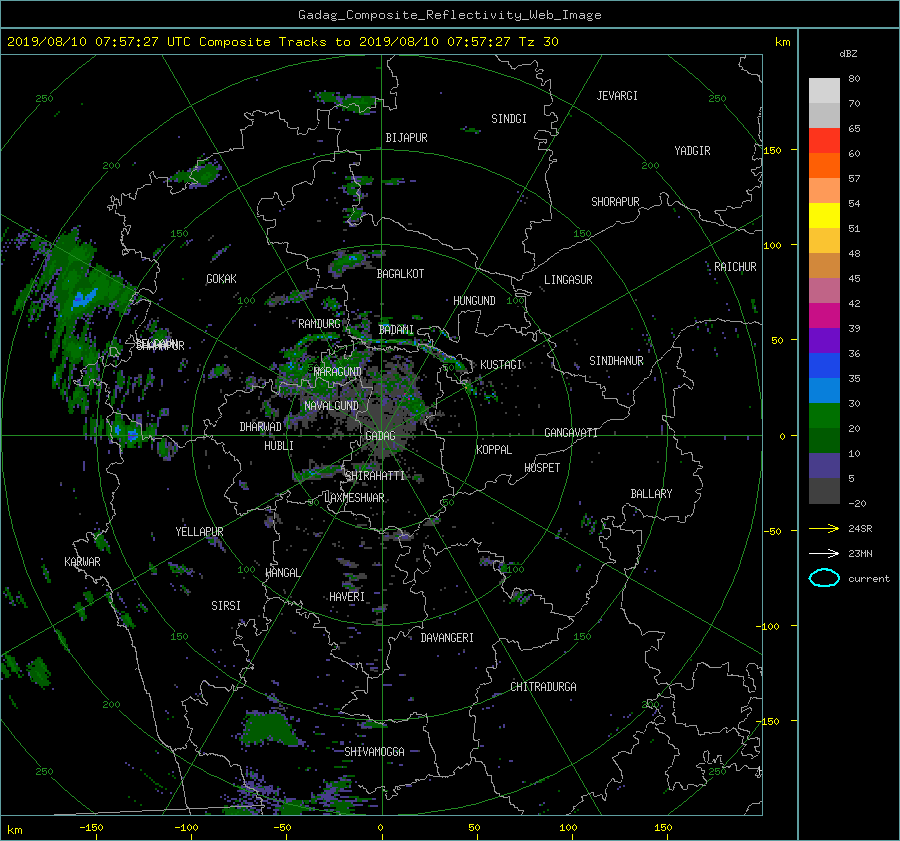Pick the magenta 39-42 dBZ swatch
This screenshot has height=841, width=900.
click(824, 315)
